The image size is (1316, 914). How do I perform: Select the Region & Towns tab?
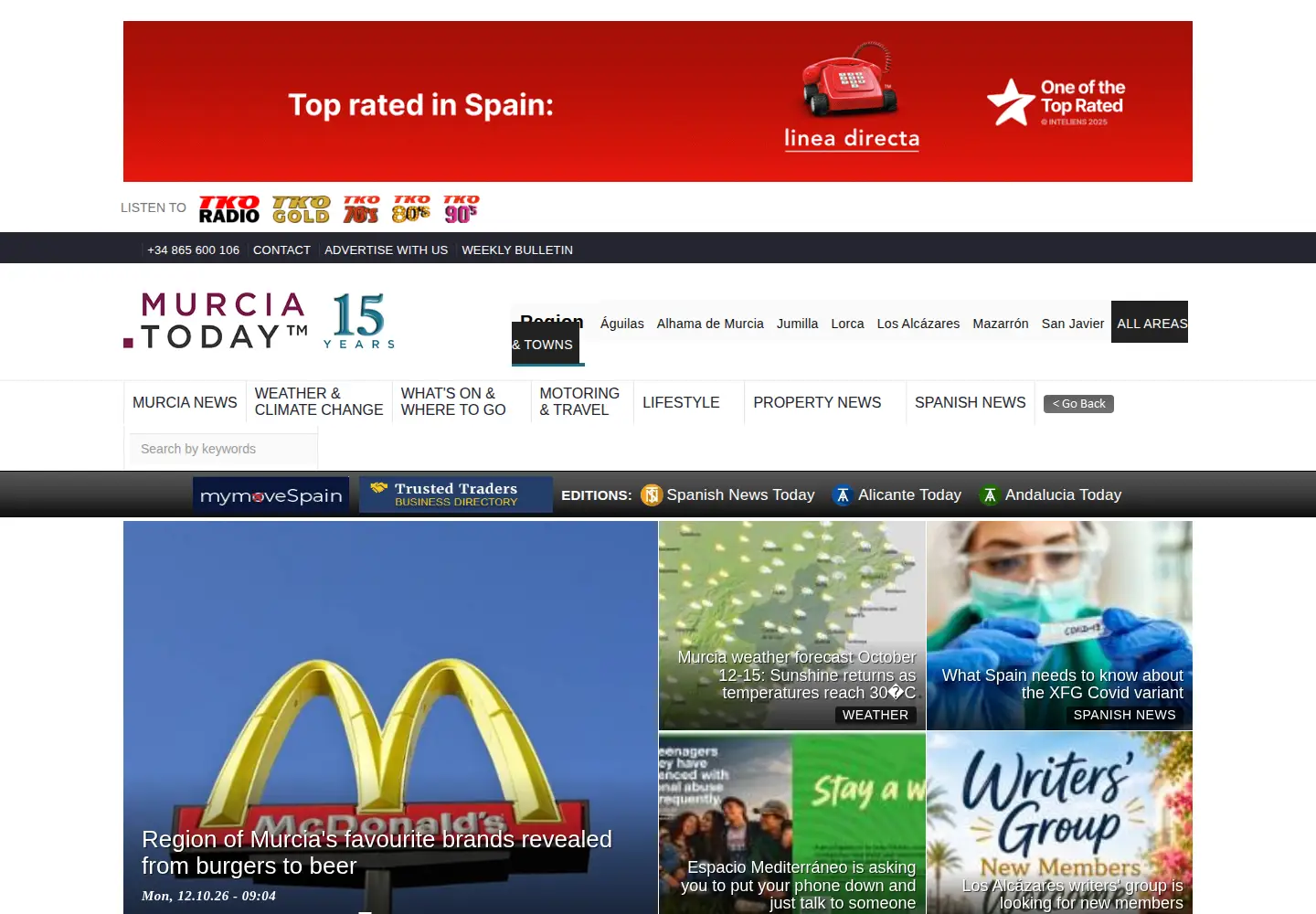tap(547, 334)
